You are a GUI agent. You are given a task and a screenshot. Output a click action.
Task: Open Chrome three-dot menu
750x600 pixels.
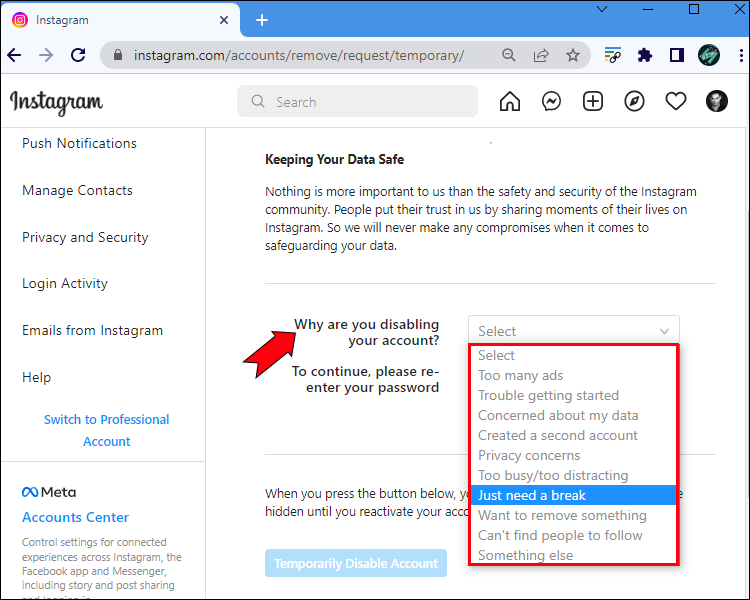(x=740, y=56)
